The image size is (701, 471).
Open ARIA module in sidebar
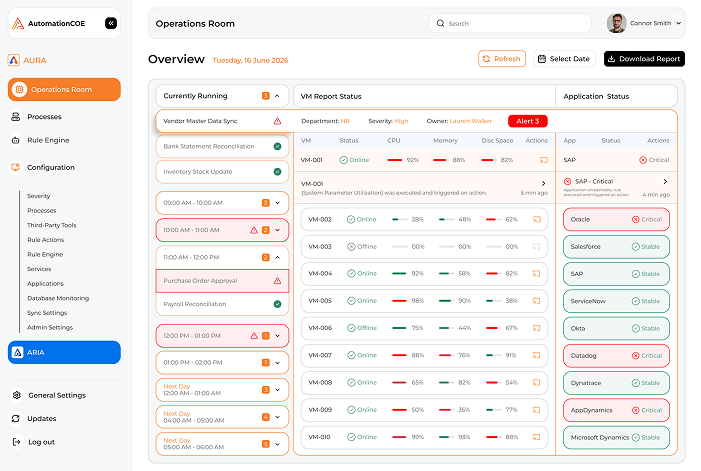[x=64, y=352]
